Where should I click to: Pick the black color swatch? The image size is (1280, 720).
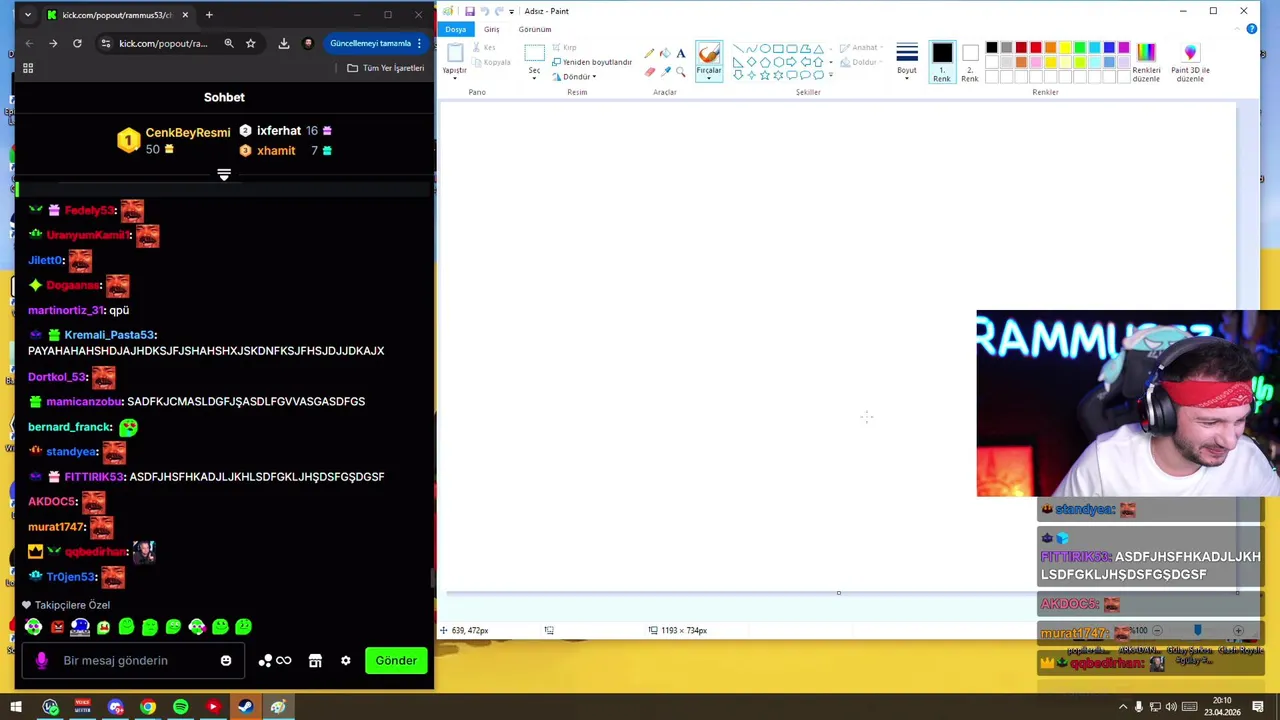[992, 48]
